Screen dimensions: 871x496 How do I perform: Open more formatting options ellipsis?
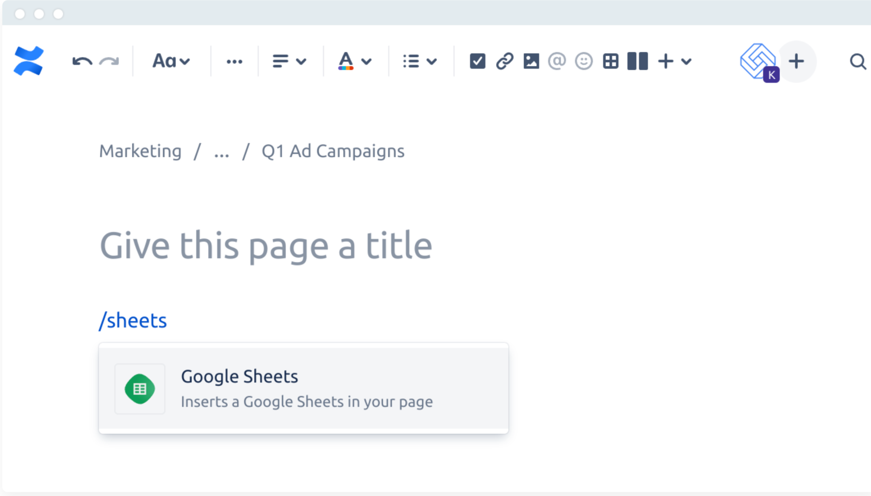tap(234, 62)
